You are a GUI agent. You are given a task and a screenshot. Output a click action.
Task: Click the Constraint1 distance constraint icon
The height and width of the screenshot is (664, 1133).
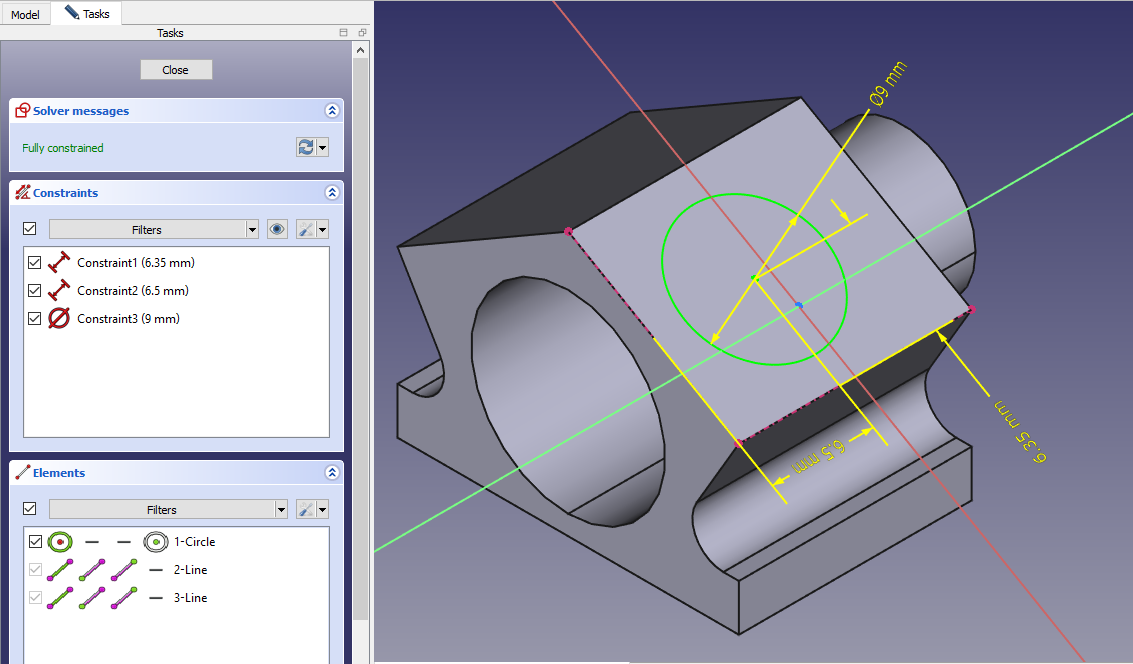59,263
